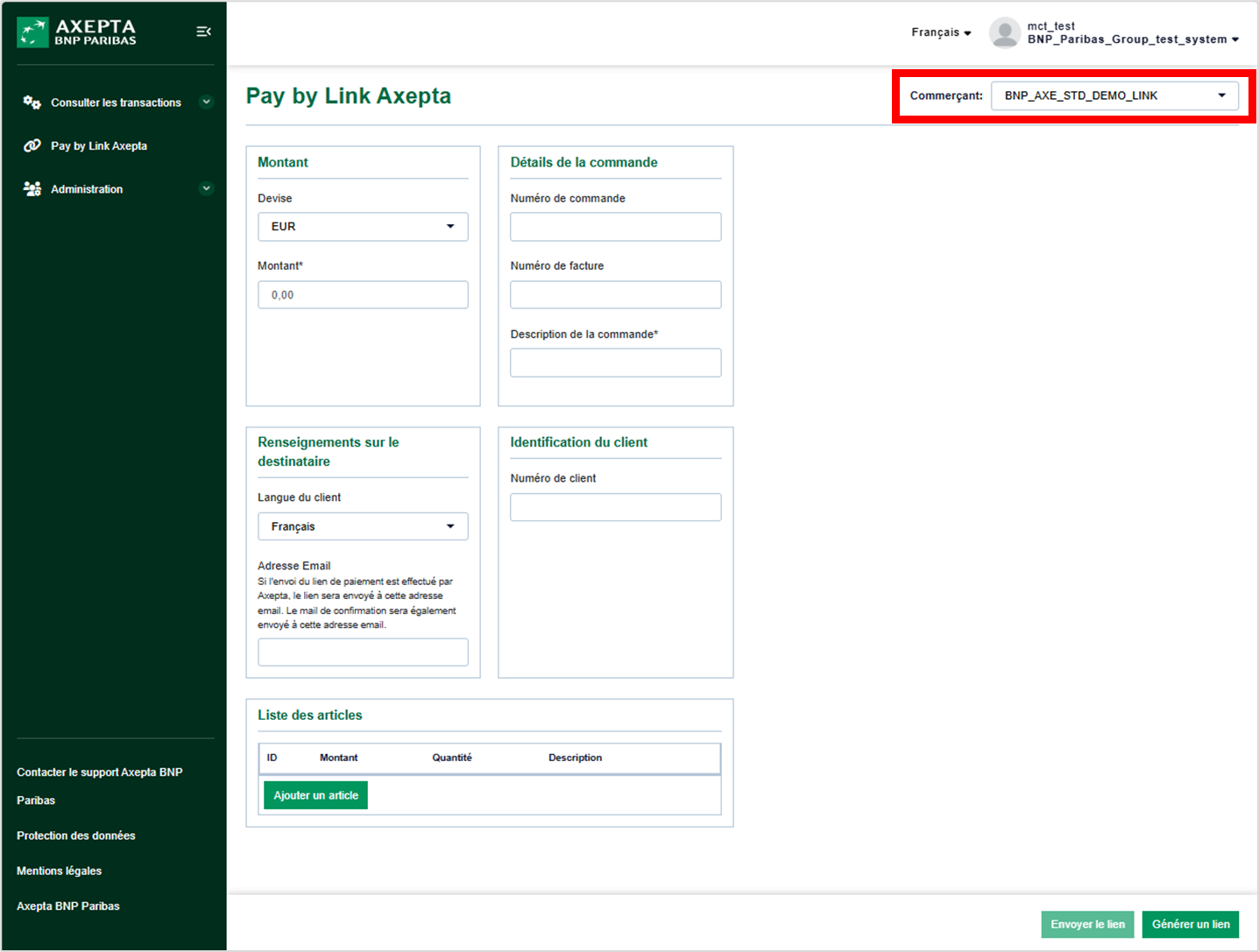Click the Numéro de commande field

coord(615,227)
